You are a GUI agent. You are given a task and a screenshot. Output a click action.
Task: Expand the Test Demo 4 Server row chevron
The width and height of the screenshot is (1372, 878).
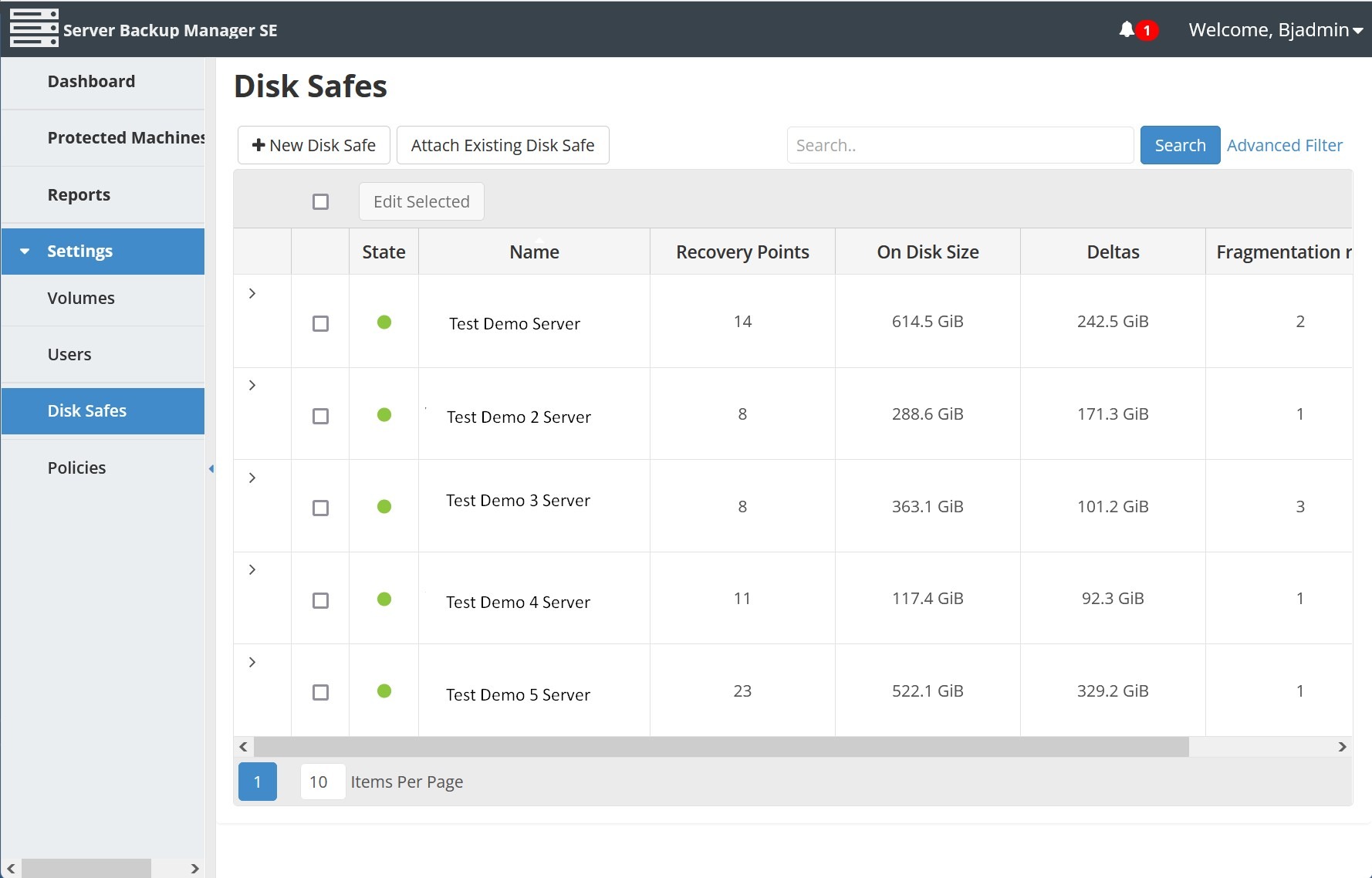(x=252, y=569)
